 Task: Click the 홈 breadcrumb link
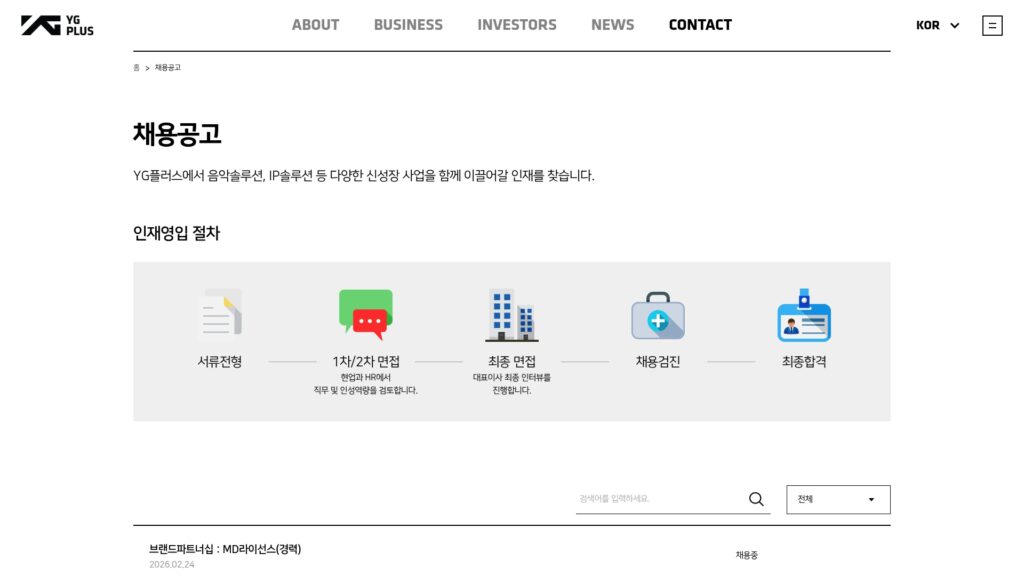coord(137,67)
